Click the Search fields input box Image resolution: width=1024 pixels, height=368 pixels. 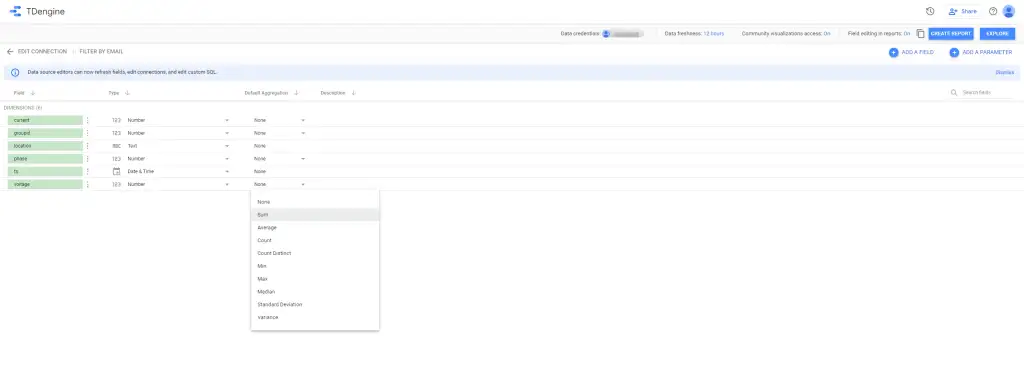point(987,93)
